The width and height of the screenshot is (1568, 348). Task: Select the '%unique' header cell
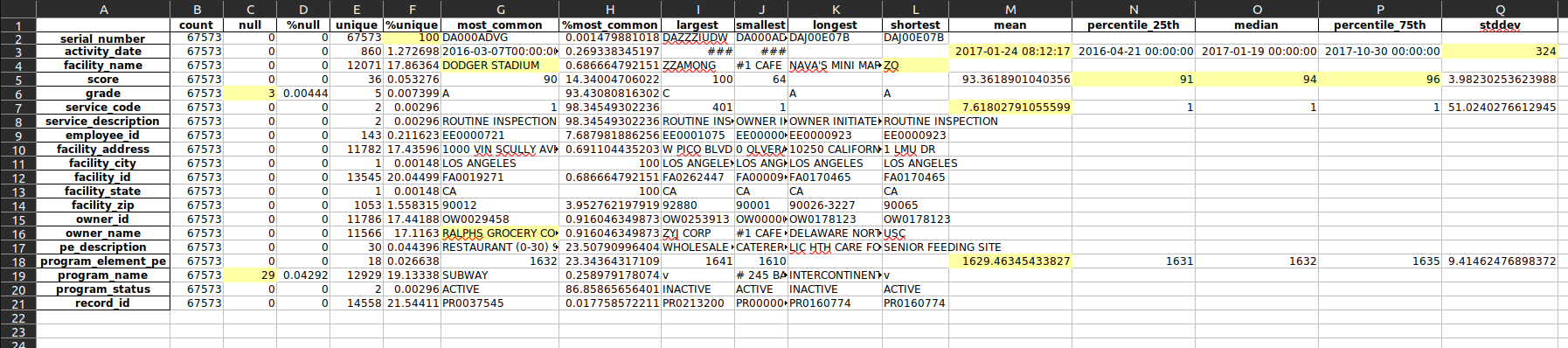(412, 24)
